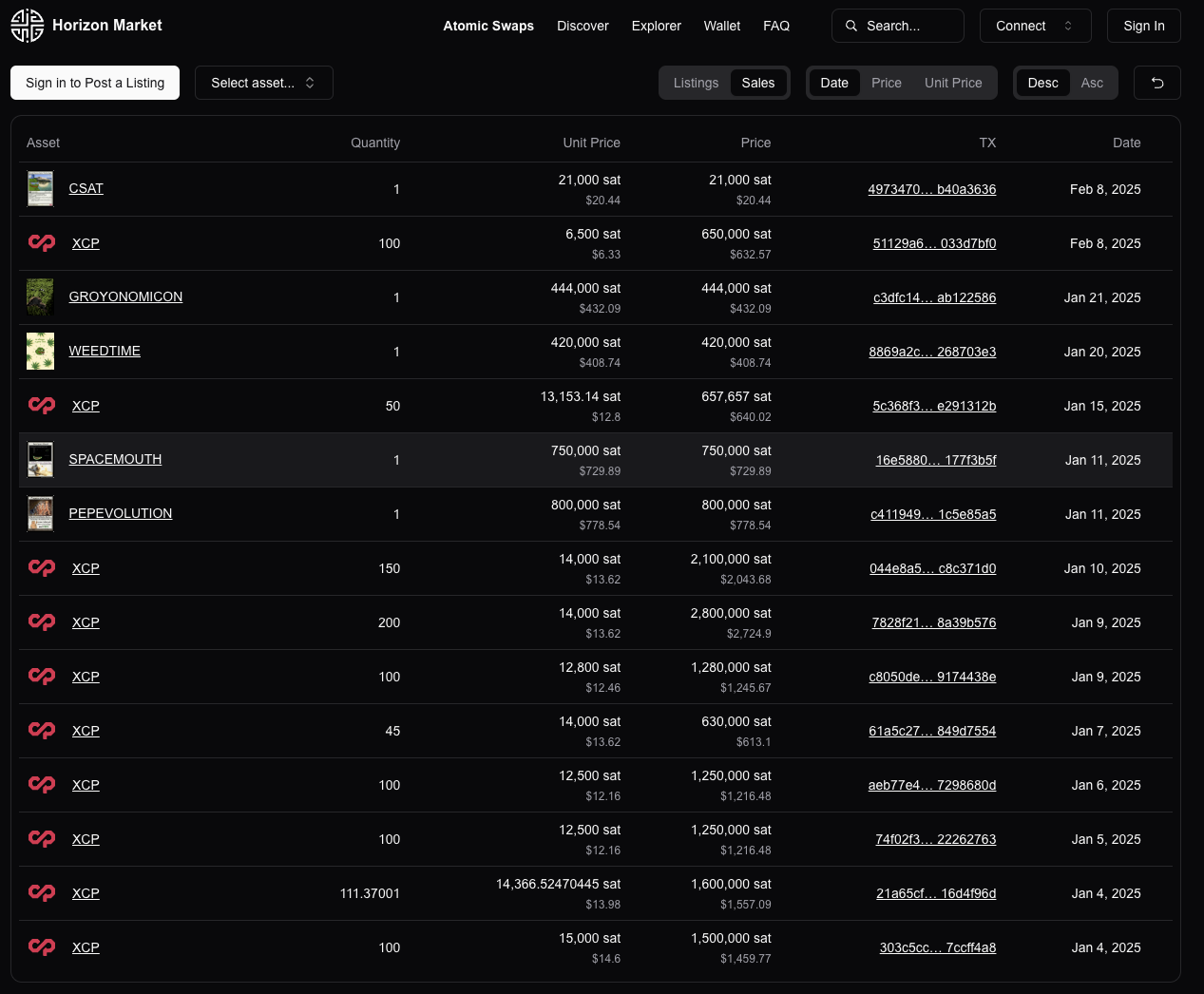The image size is (1204, 994).
Task: Select Asc sort order
Action: 1092,83
